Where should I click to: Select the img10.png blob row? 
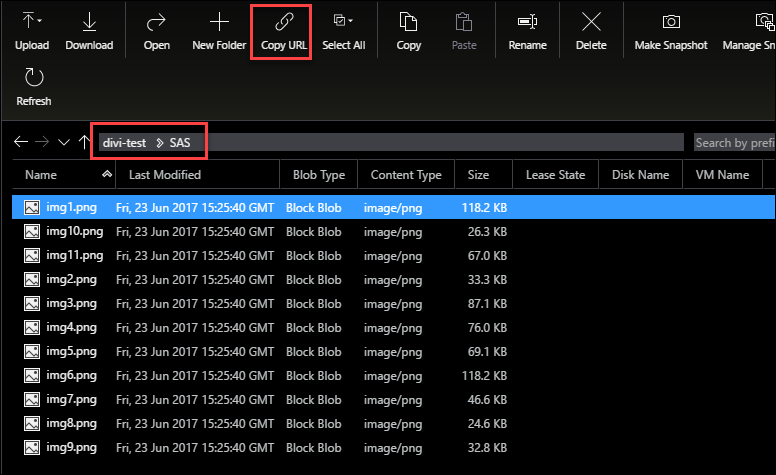pos(393,232)
